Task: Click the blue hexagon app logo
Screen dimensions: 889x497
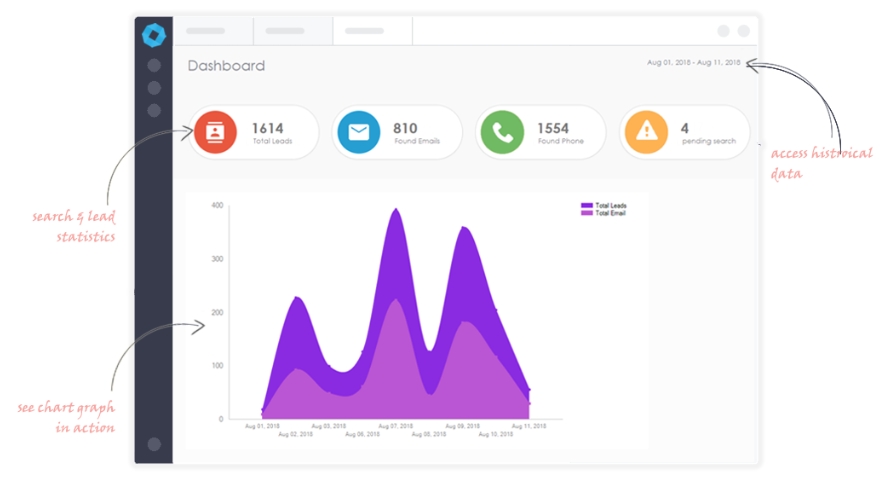Action: [x=154, y=35]
